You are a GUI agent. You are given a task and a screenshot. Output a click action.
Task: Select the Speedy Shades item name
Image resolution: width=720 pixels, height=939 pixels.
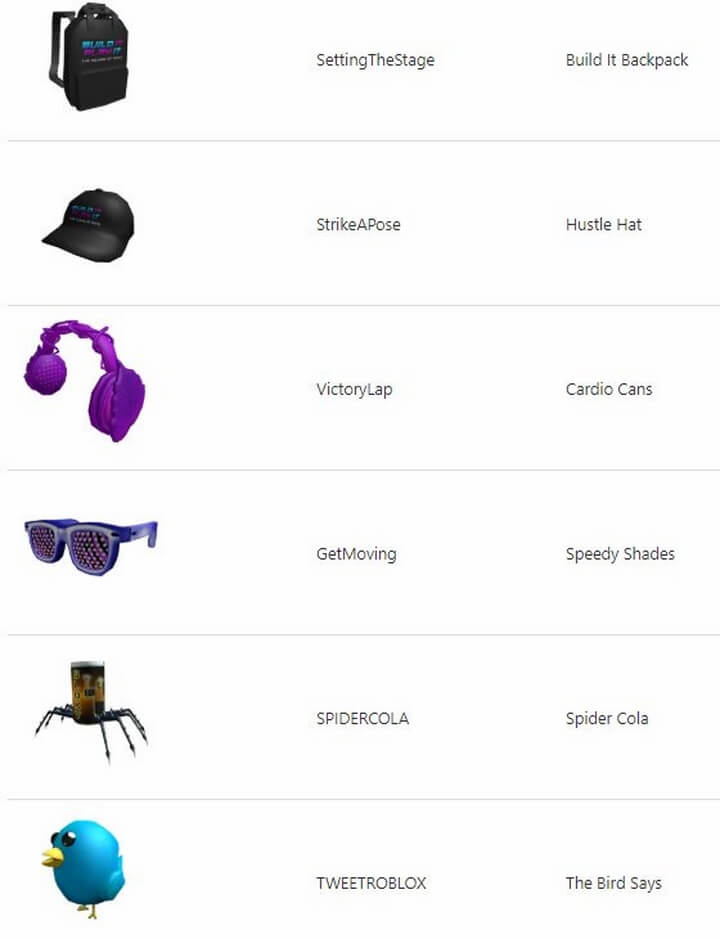[620, 554]
